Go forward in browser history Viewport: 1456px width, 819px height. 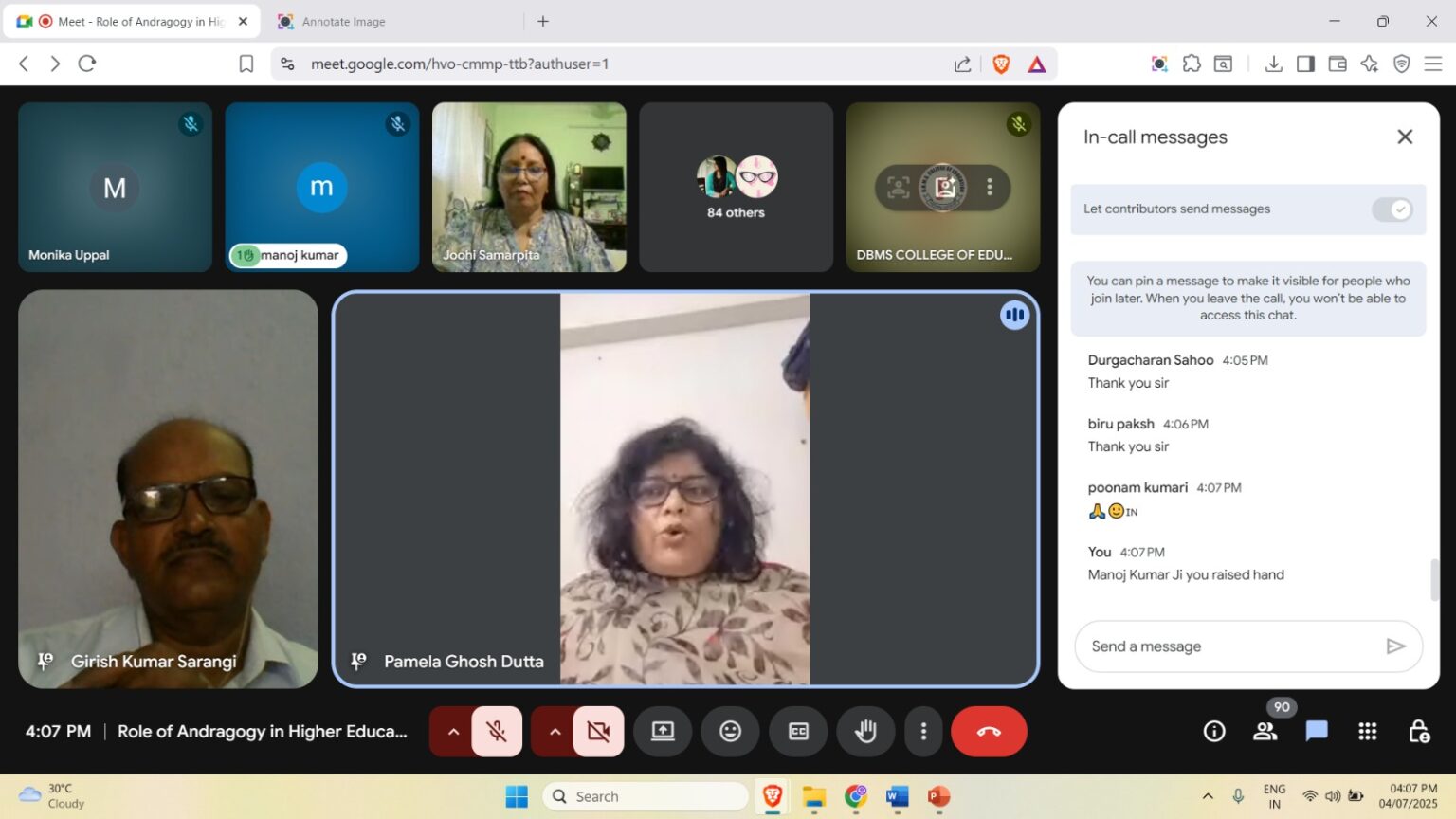click(55, 64)
